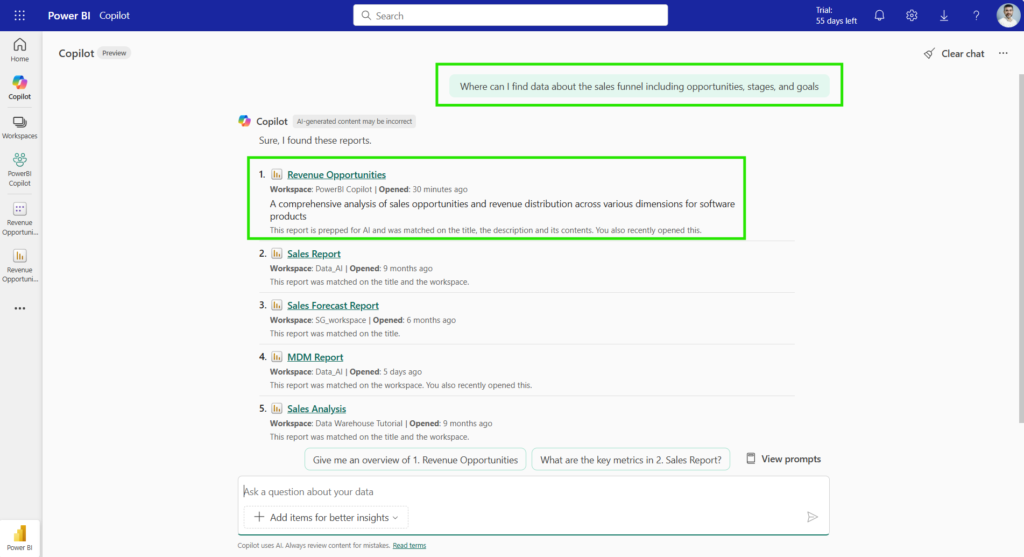Click the notifications bell icon
The width and height of the screenshot is (1024, 557).
click(x=880, y=15)
